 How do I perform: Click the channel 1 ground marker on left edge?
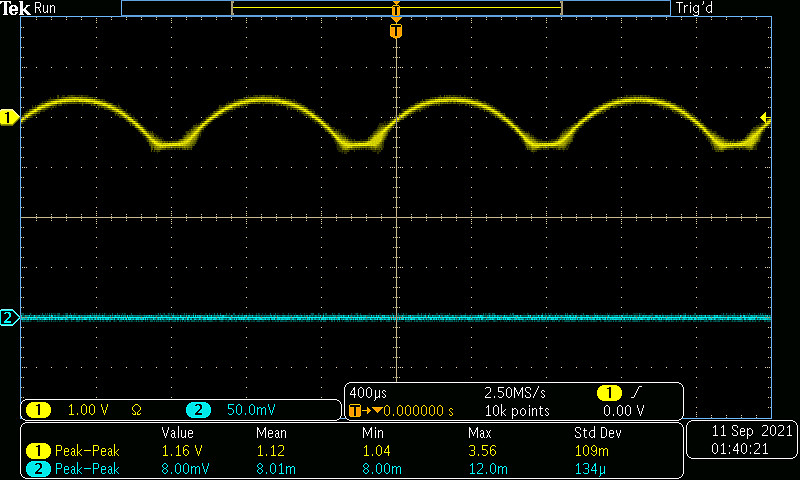click(9, 118)
